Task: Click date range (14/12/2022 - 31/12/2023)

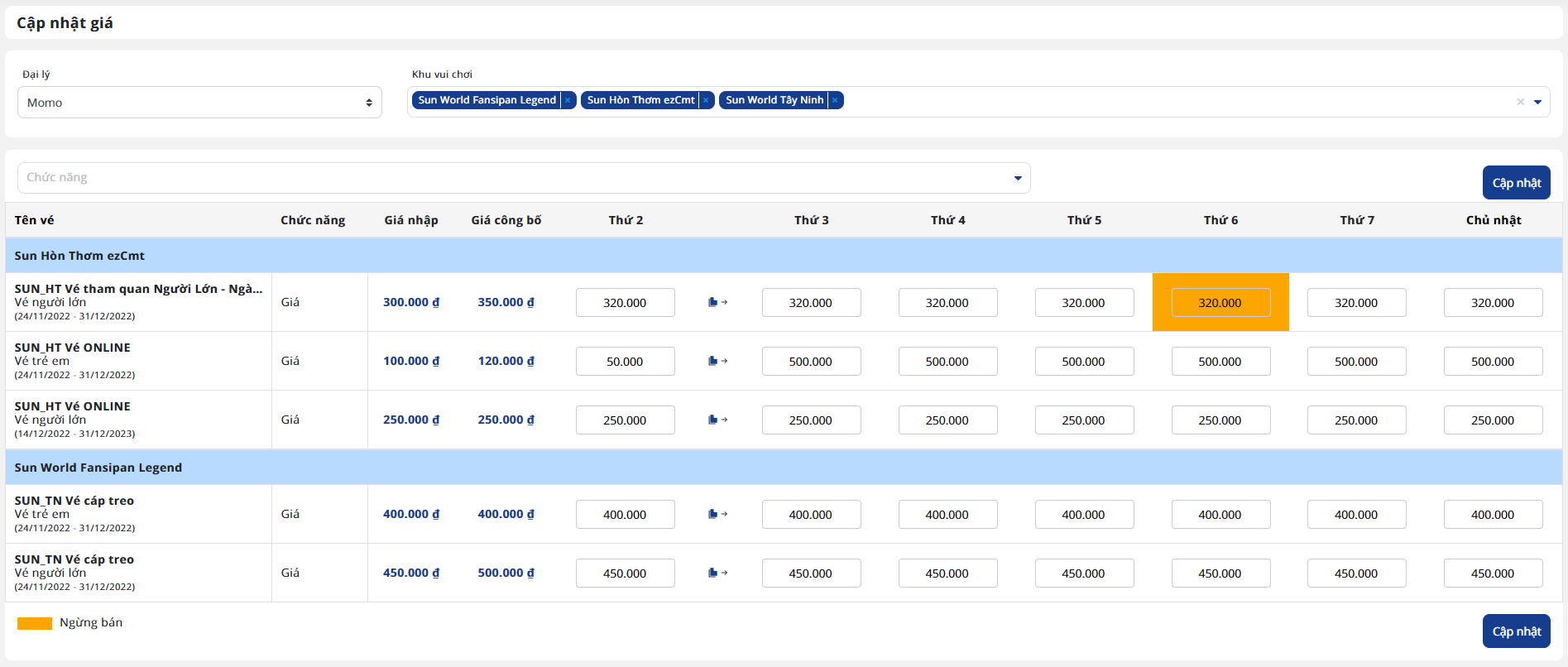Action: [74, 434]
